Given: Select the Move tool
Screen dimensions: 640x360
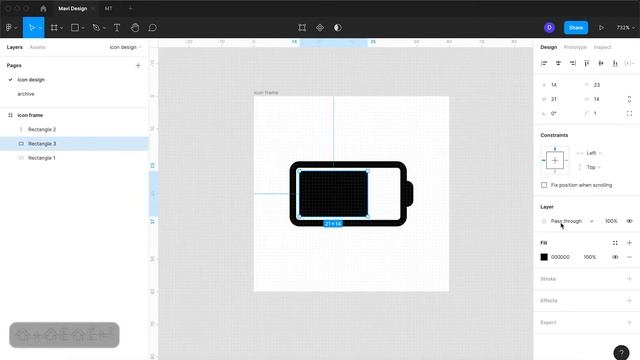Looking at the screenshot, I should click(x=31, y=28).
